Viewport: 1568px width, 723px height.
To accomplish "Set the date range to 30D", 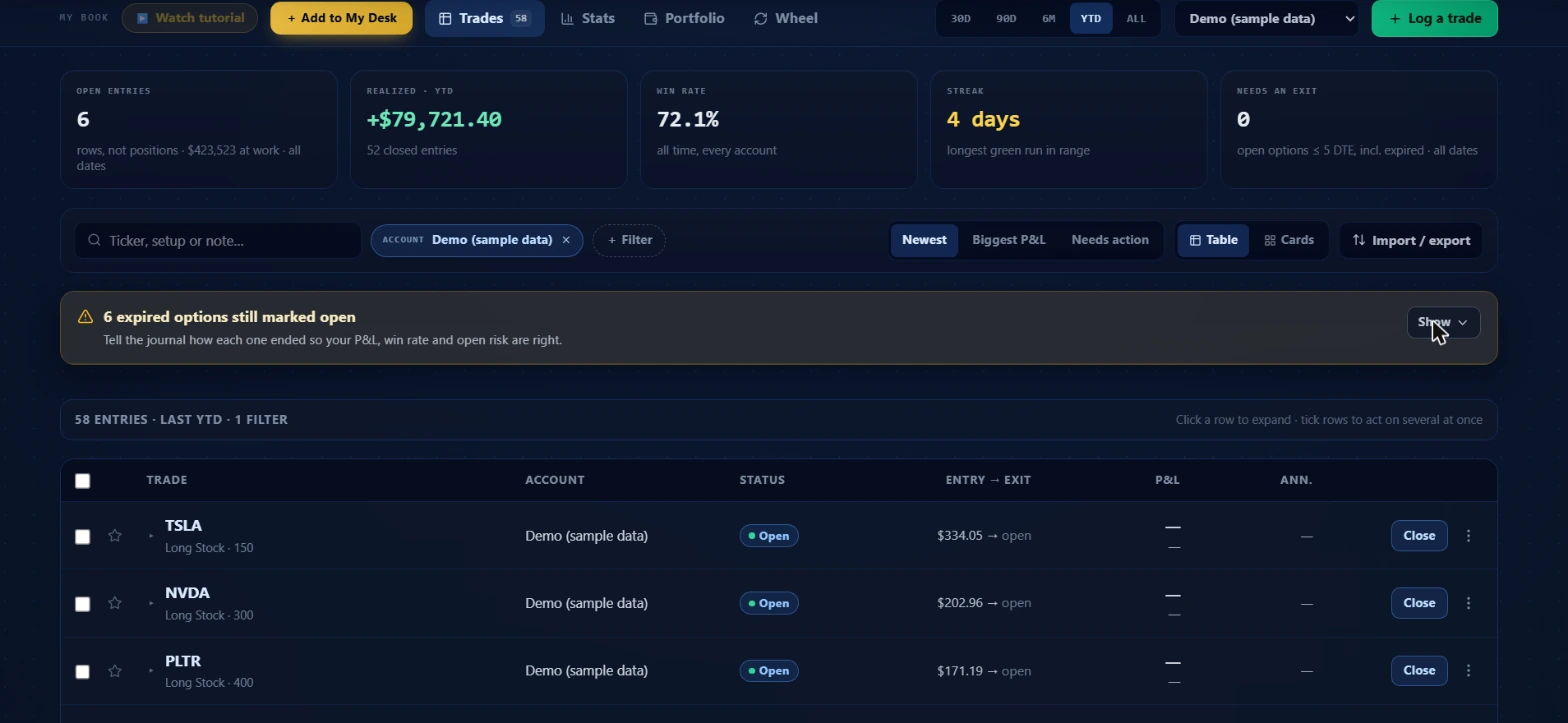I will tap(961, 19).
